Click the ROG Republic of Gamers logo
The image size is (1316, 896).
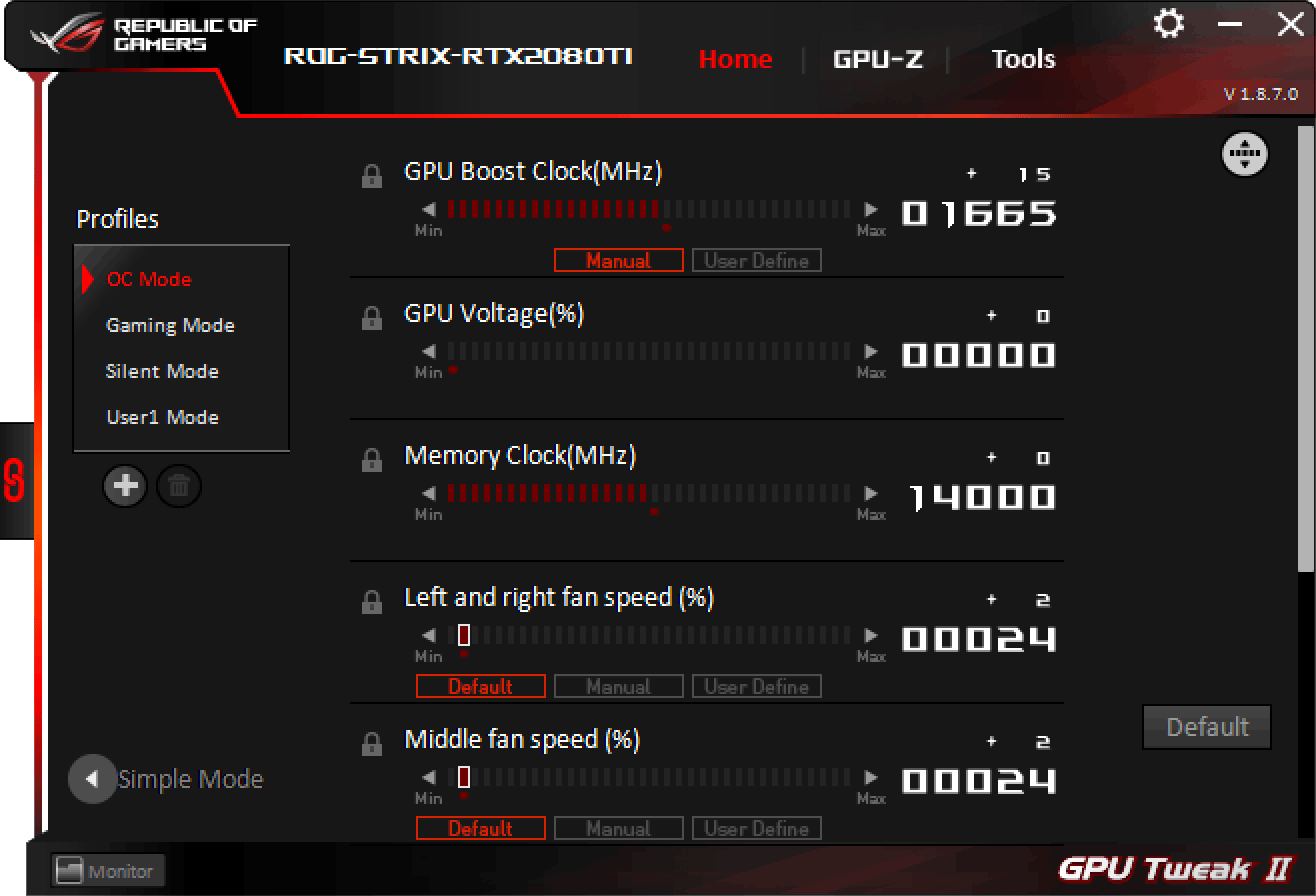[144, 35]
